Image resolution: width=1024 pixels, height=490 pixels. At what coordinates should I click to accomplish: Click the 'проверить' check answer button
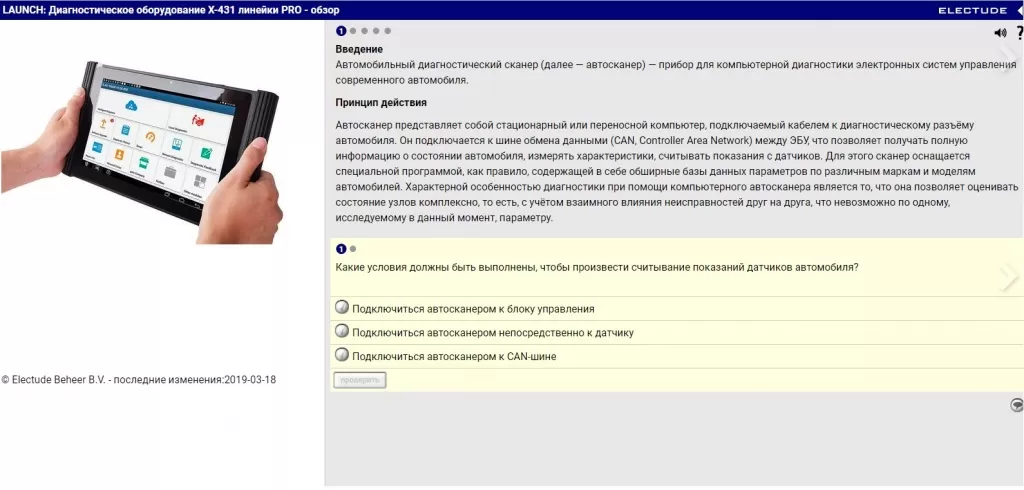360,380
